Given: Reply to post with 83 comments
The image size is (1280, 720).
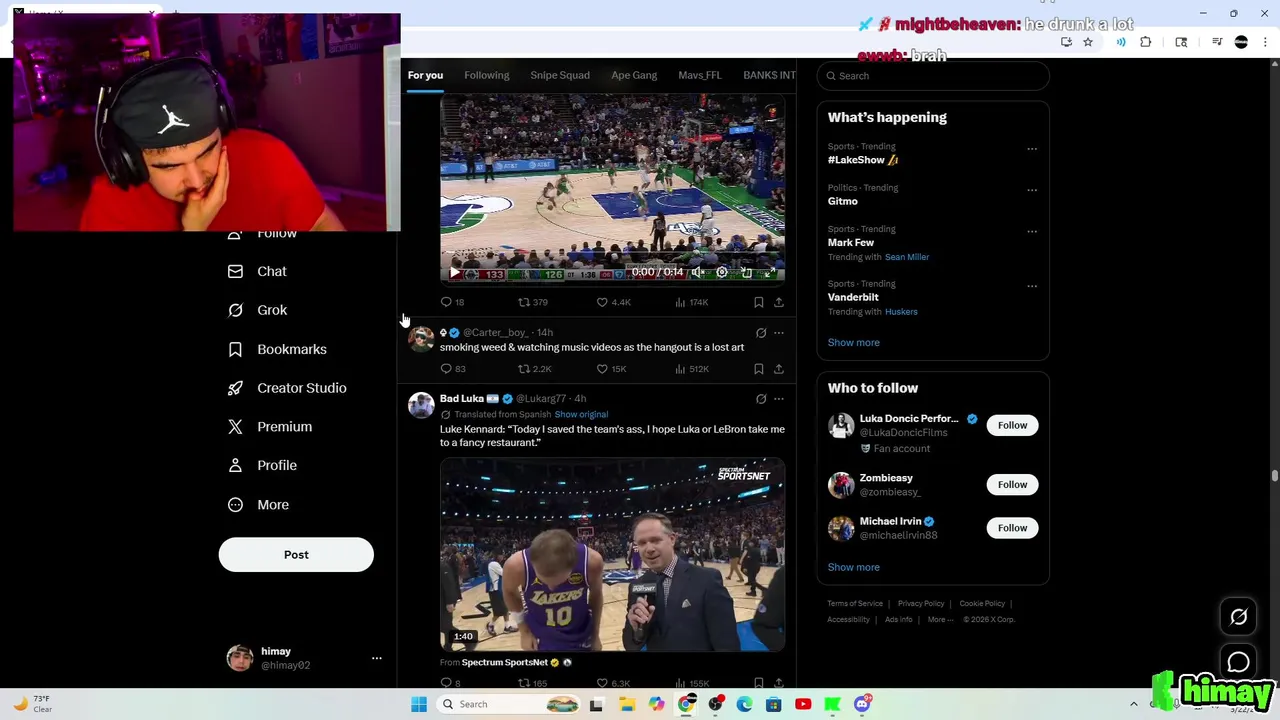Looking at the screenshot, I should [x=453, y=369].
